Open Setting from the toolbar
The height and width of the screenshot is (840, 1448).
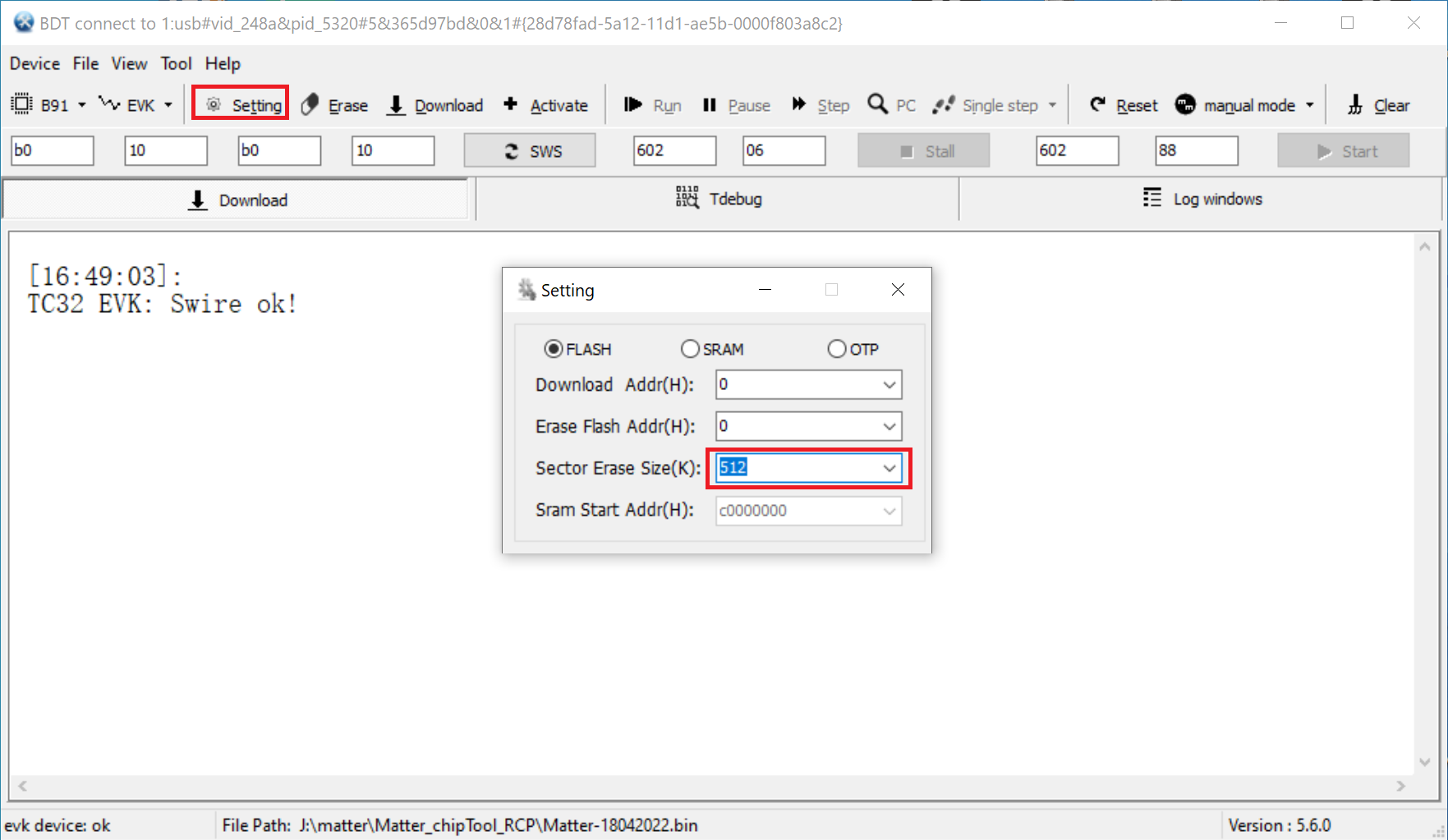point(241,104)
